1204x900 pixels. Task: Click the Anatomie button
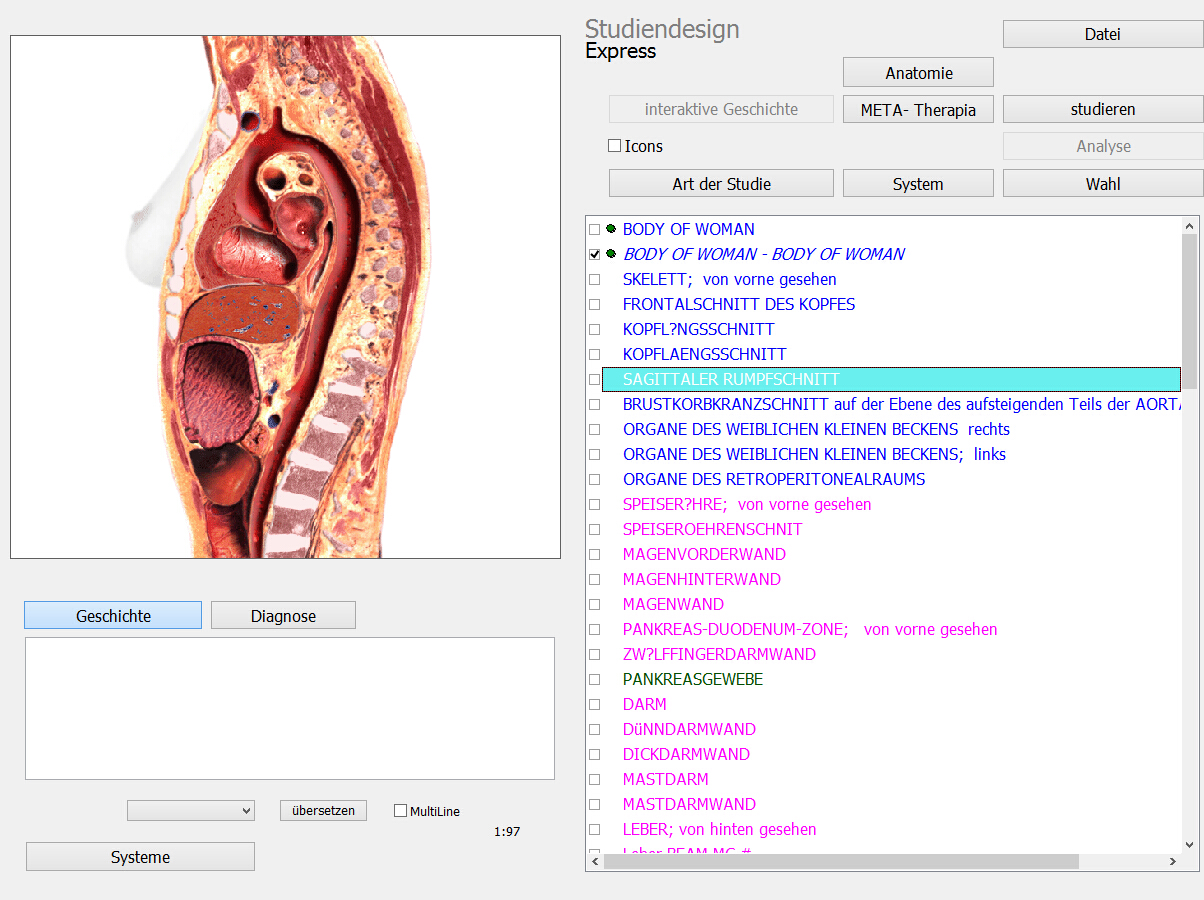tap(918, 73)
